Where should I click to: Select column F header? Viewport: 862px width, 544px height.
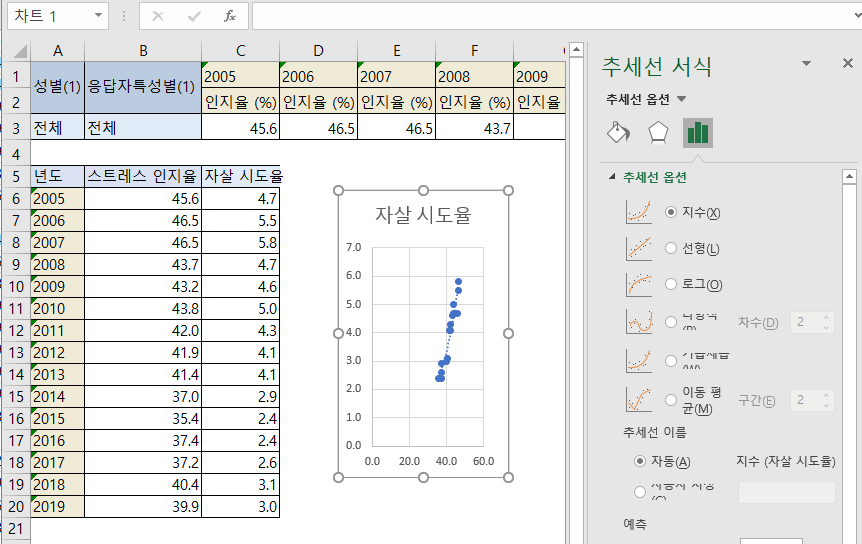474,51
